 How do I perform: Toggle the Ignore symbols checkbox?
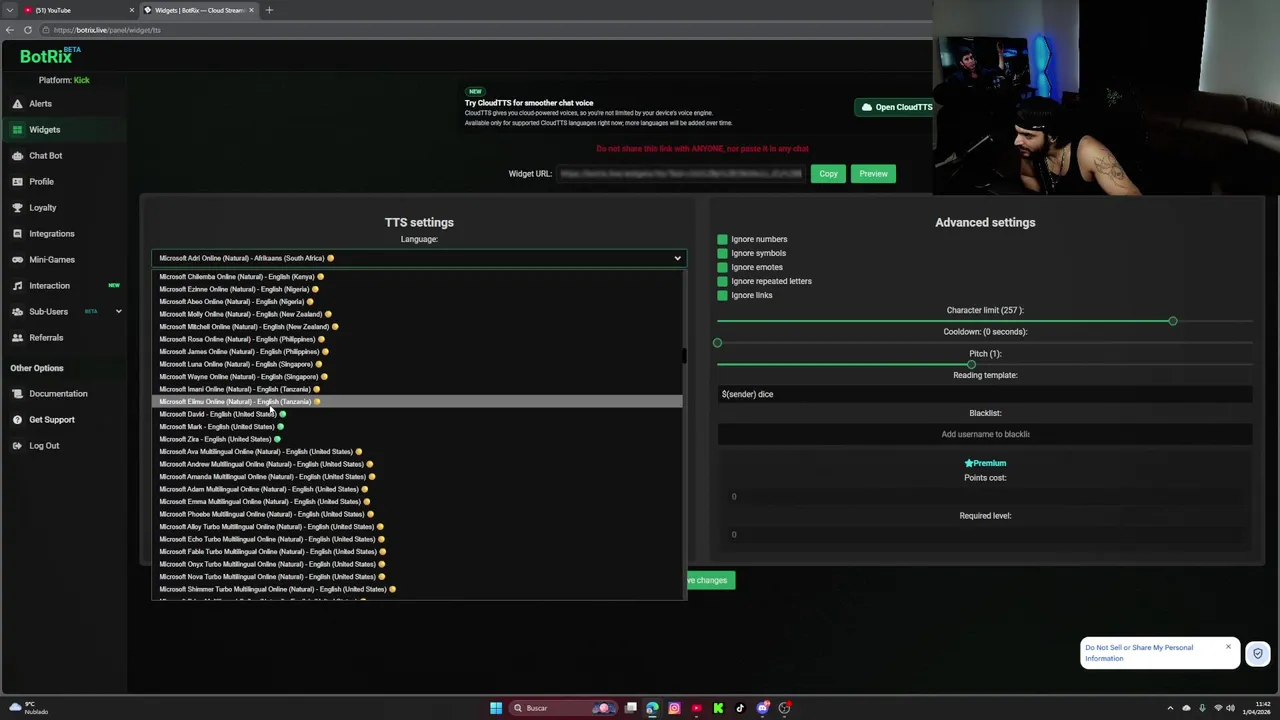coord(722,253)
